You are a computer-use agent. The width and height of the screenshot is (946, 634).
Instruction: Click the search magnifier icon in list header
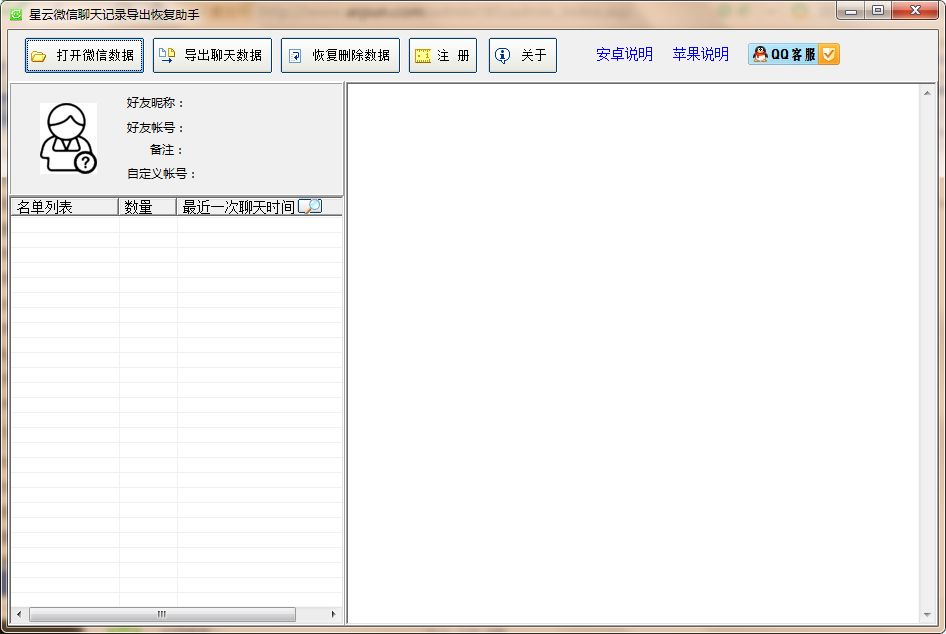[311, 206]
